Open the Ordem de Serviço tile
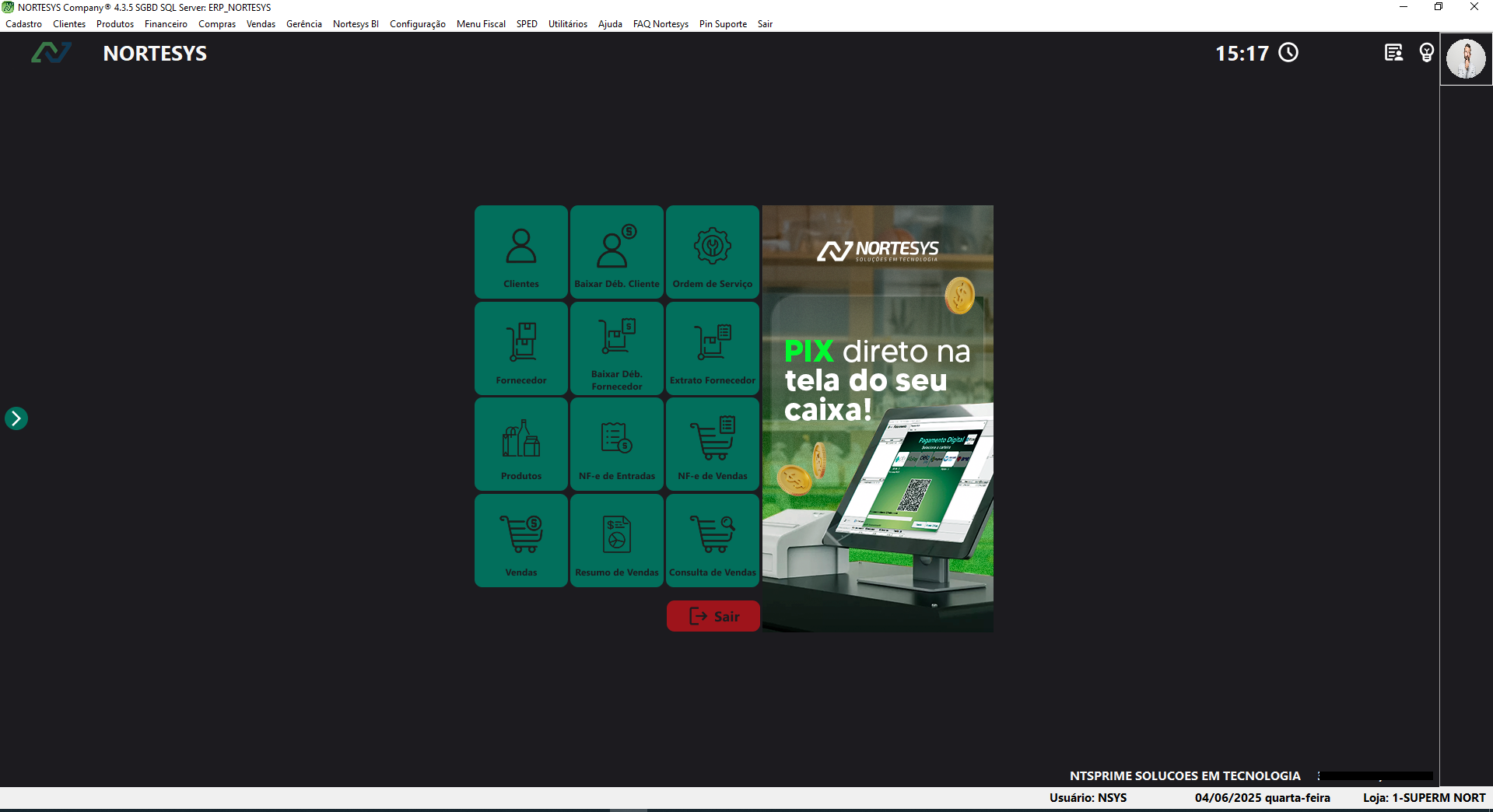1493x812 pixels. (x=712, y=252)
